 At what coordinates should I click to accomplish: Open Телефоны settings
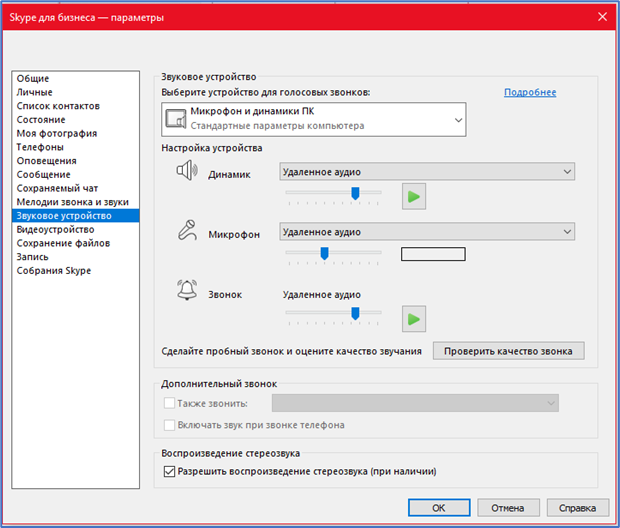pyautogui.click(x=76, y=147)
